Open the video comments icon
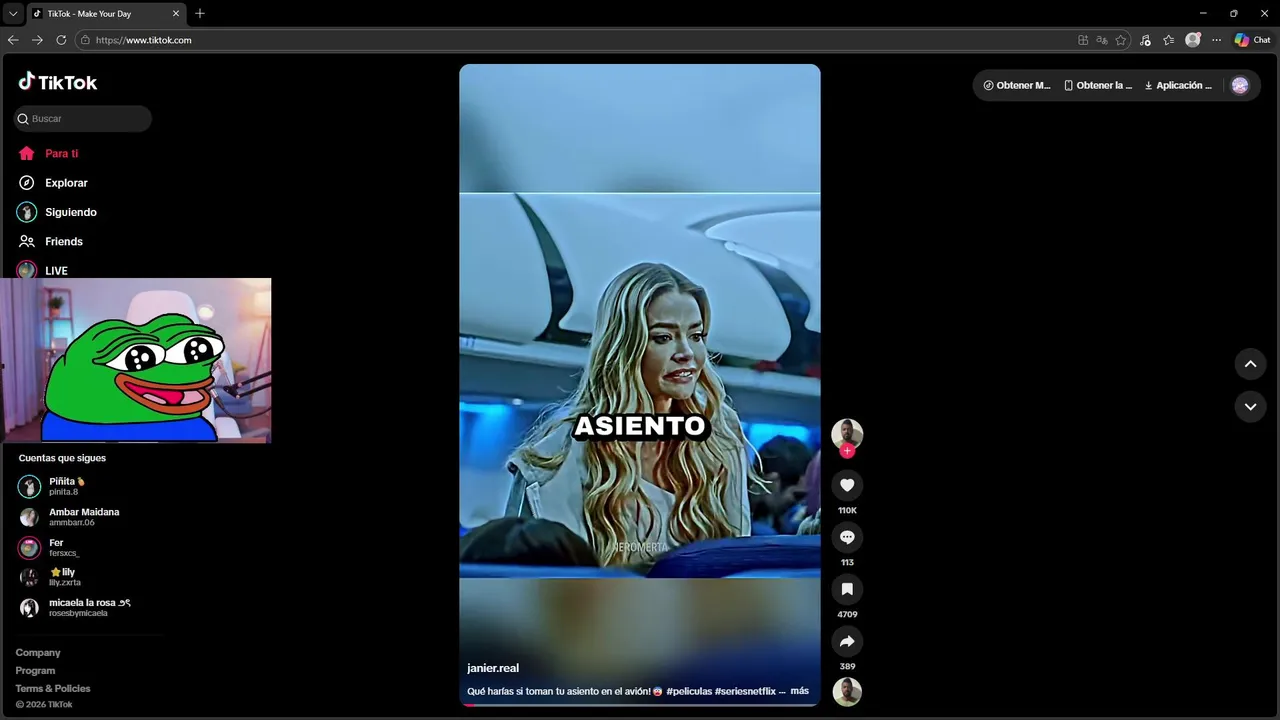Viewport: 1280px width, 720px height. click(847, 537)
